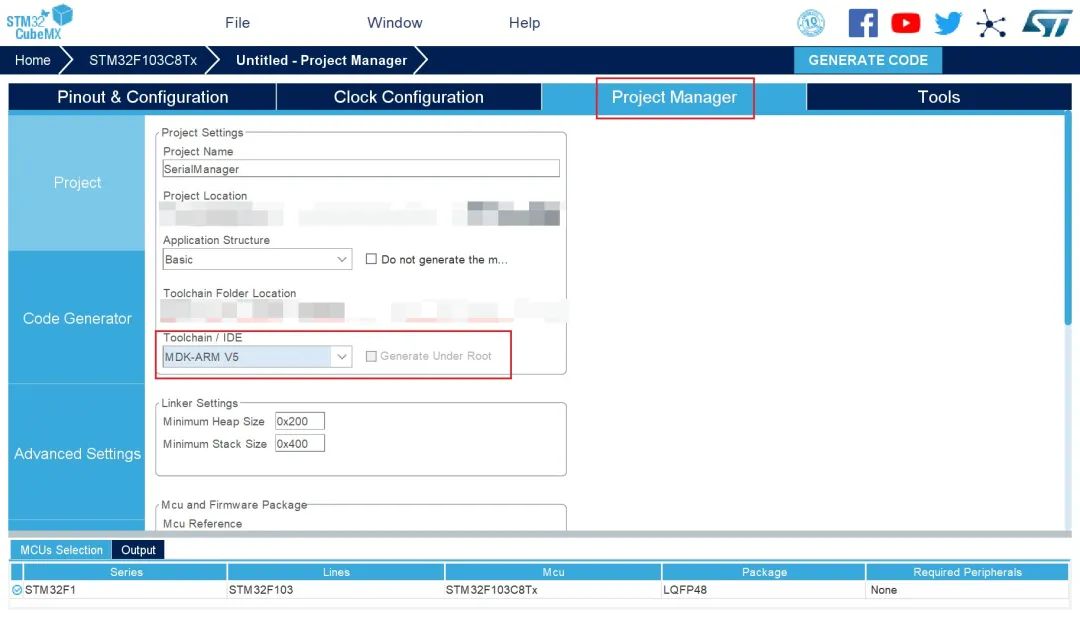The width and height of the screenshot is (1080, 618).
Task: Sort by the Package column header
Action: (x=764, y=572)
